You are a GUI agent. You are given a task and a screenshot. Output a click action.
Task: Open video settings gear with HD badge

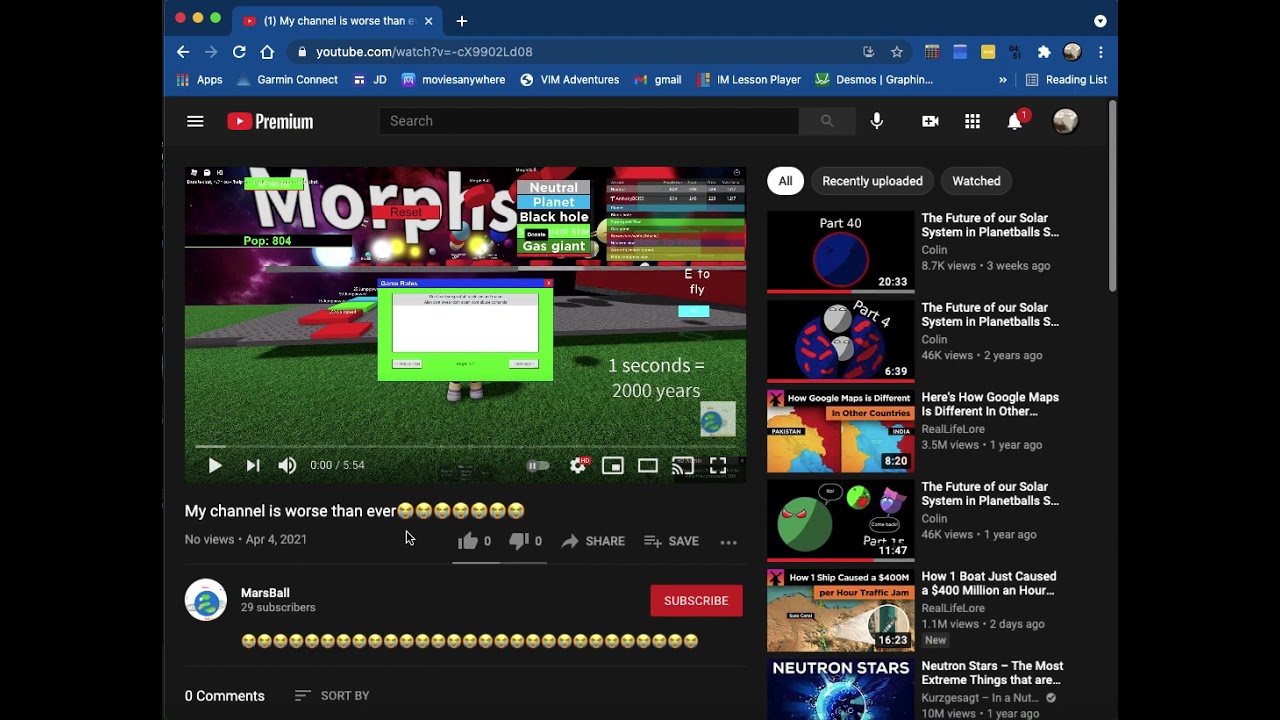click(x=578, y=465)
